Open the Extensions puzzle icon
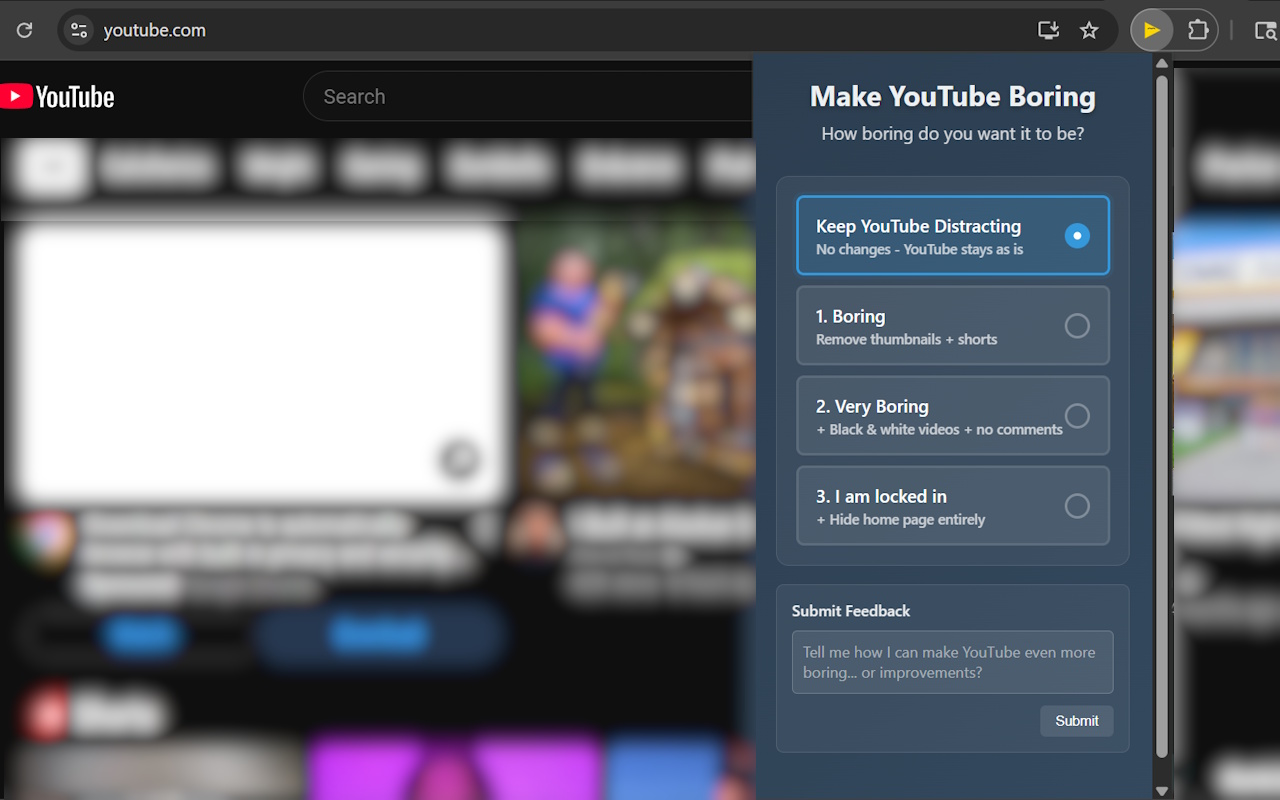Viewport: 1280px width, 800px height. 1198,30
